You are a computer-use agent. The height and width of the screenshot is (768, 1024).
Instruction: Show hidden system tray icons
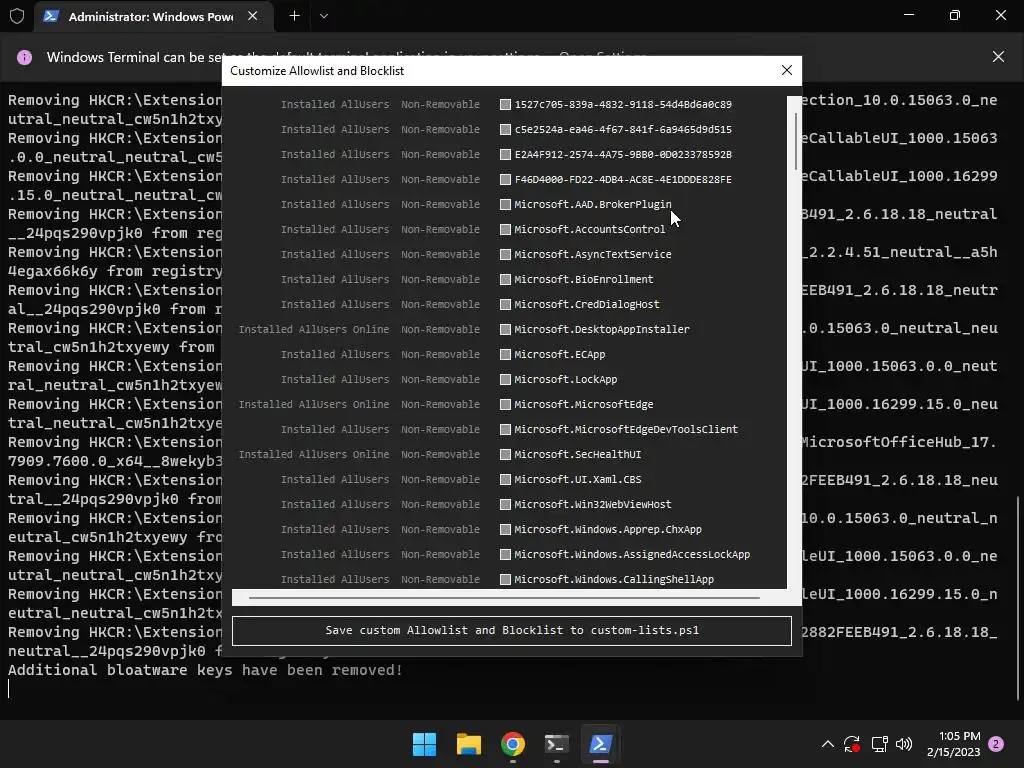click(827, 744)
